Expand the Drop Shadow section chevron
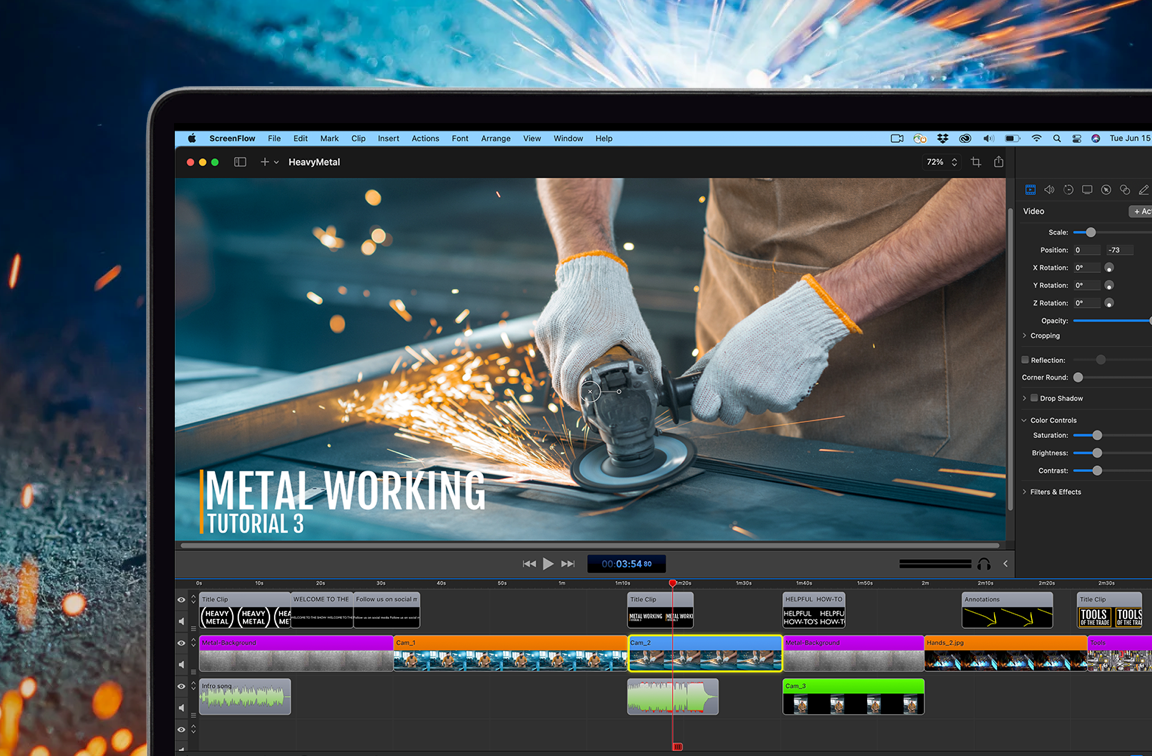 click(x=1024, y=398)
